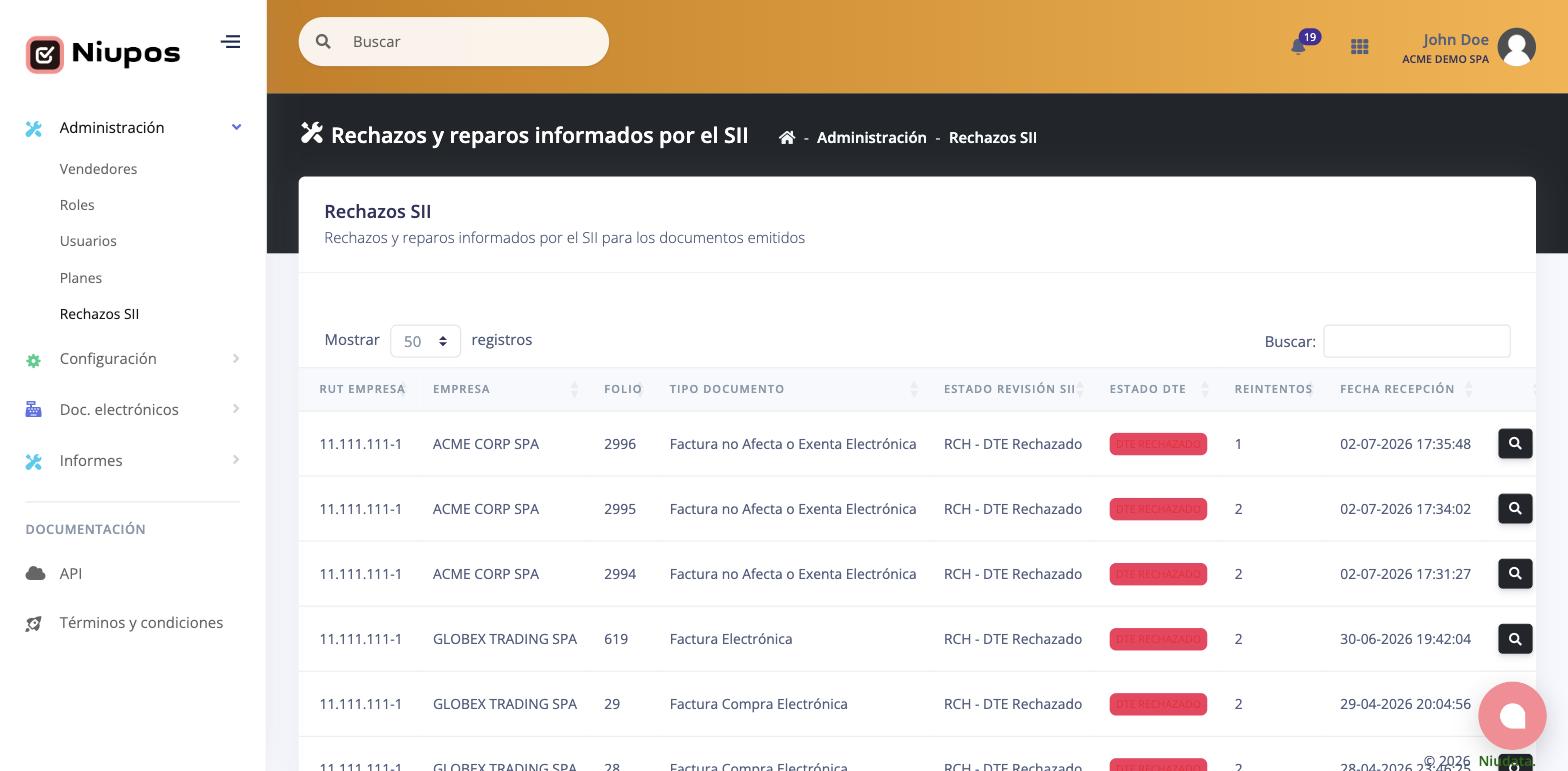Open Roles in sidebar
This screenshot has width=1568, height=771.
pos(77,205)
